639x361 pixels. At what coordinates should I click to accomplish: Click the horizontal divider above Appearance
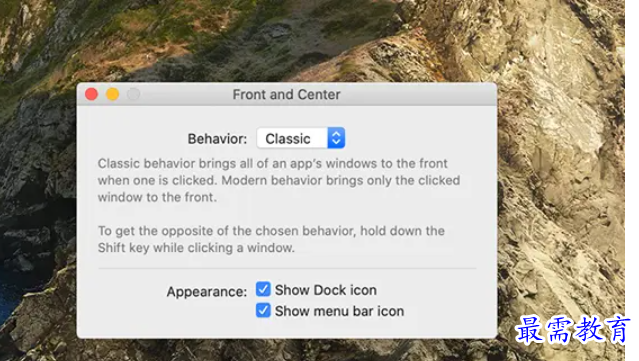pos(287,269)
